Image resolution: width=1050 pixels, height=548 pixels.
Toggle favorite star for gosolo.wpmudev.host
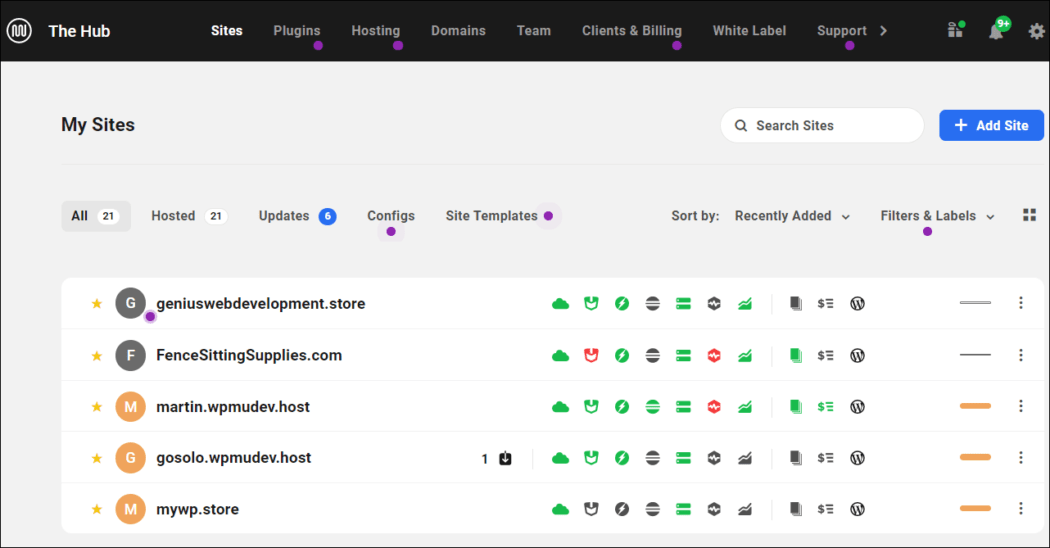pyautogui.click(x=96, y=458)
